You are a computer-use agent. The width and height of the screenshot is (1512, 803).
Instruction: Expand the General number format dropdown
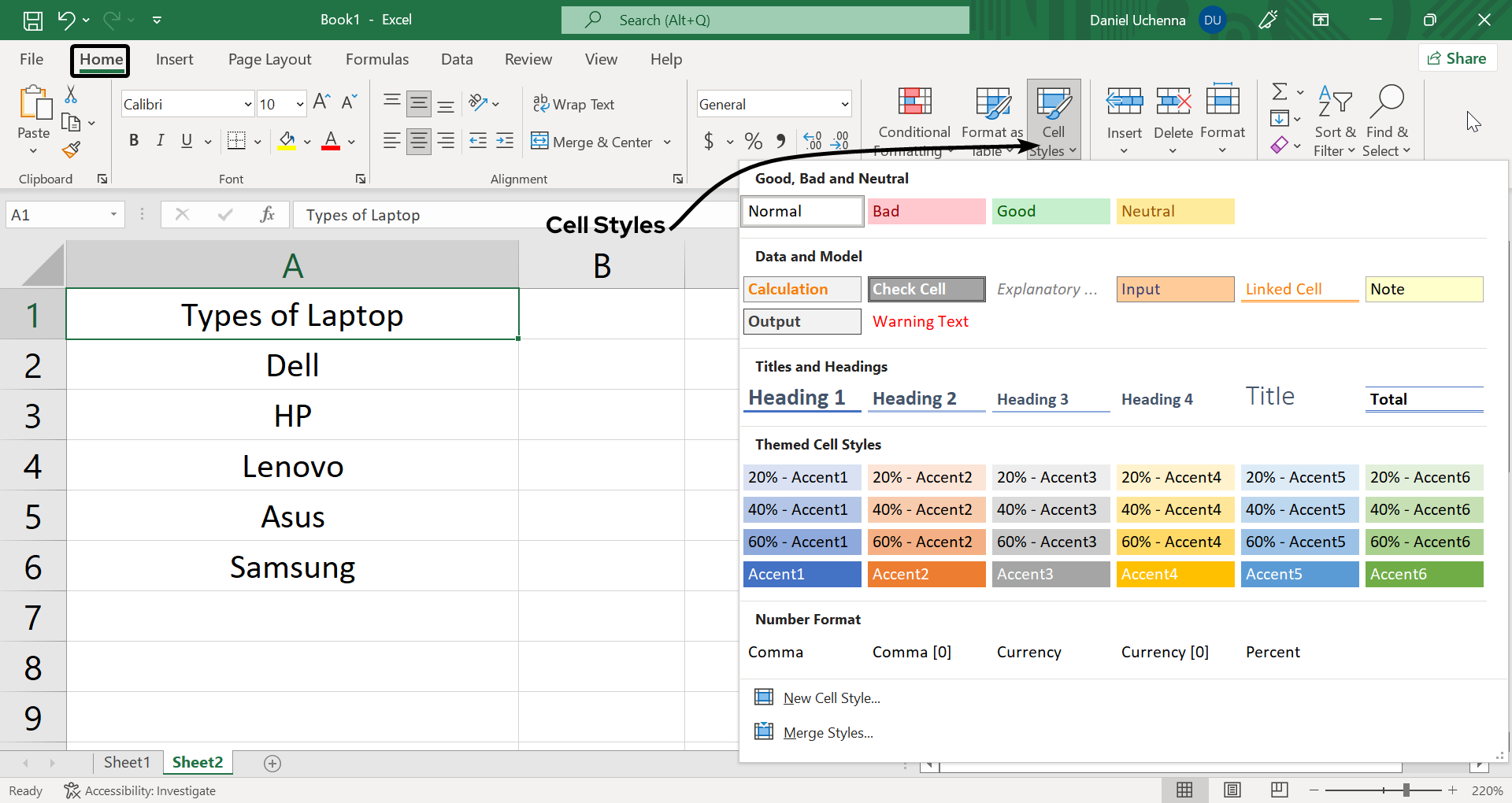[x=844, y=105]
